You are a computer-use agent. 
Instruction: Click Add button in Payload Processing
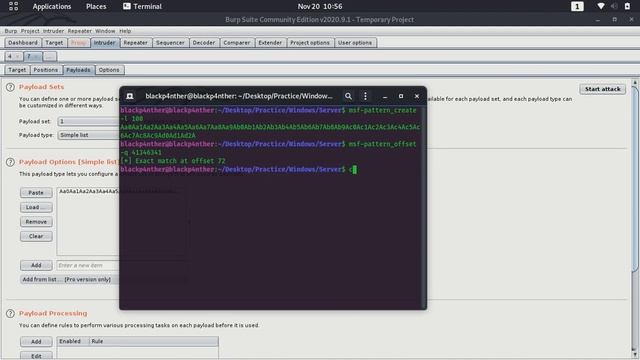(x=36, y=342)
